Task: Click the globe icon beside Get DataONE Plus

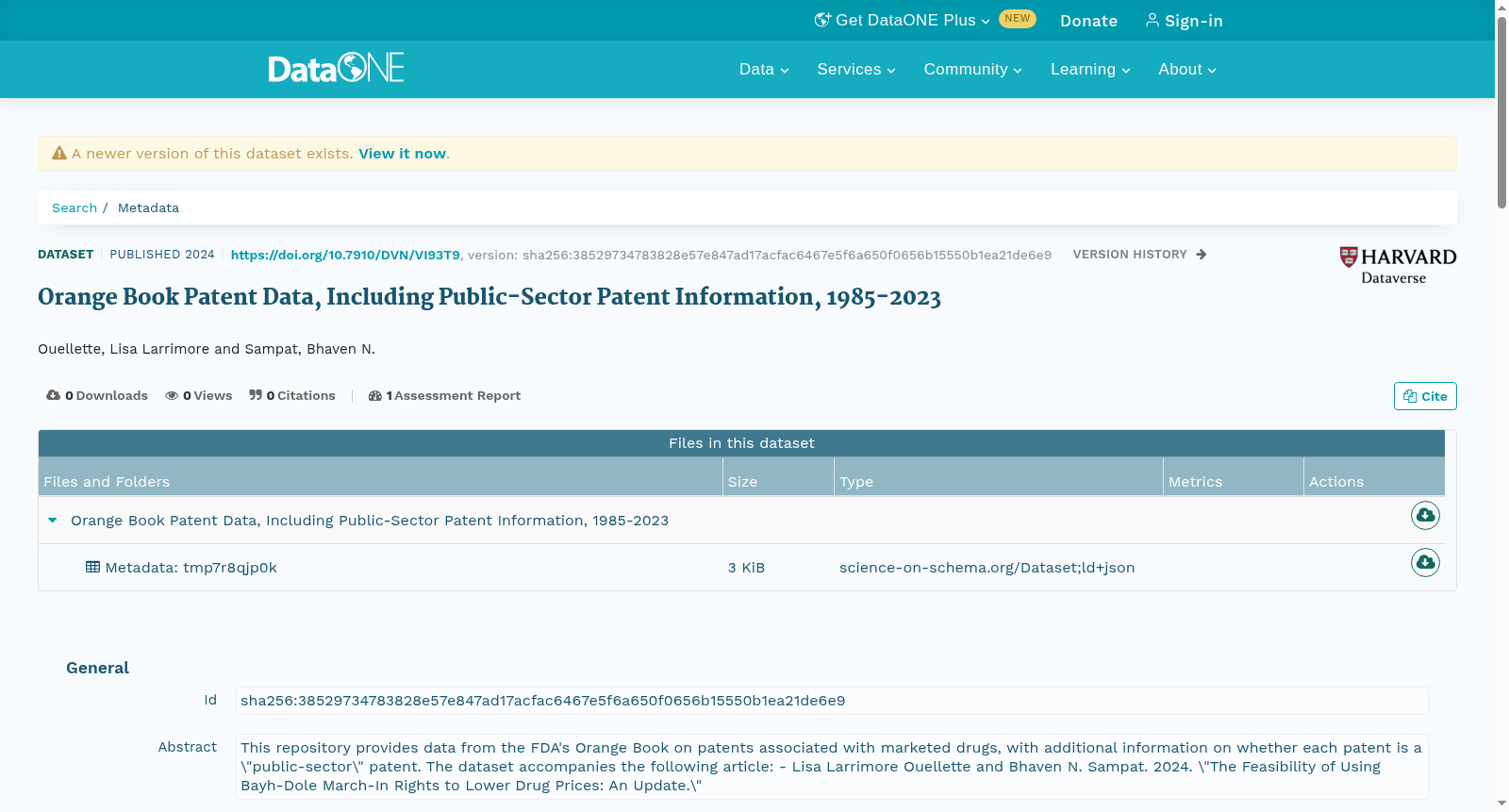Action: tap(822, 20)
